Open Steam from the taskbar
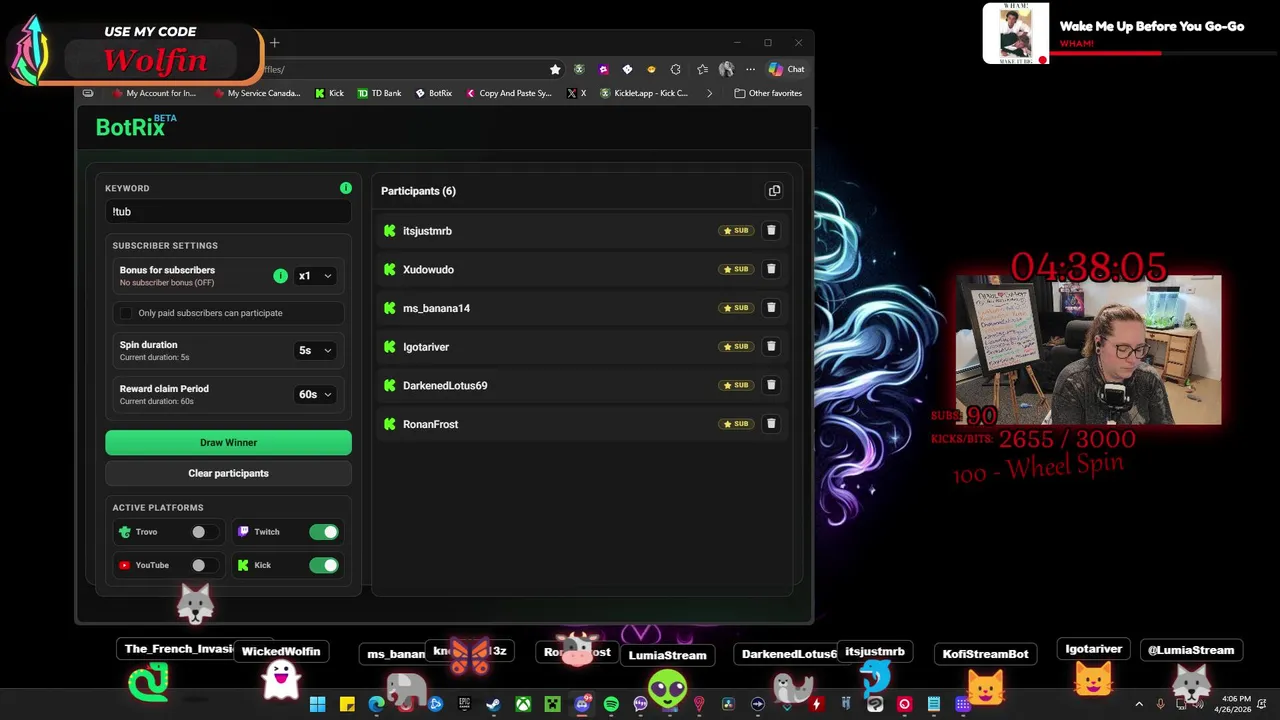Screen dimensions: 1280x720 (x=493, y=704)
